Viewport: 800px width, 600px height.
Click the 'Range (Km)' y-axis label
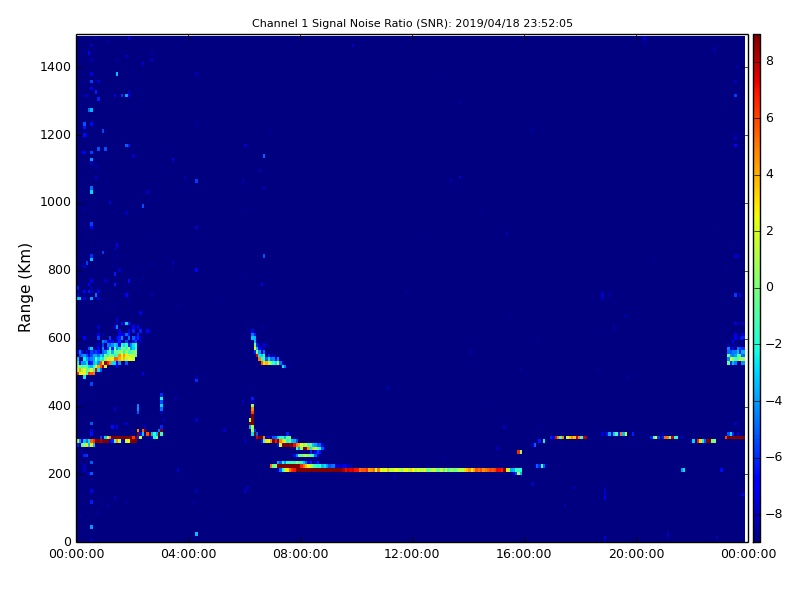[24, 288]
